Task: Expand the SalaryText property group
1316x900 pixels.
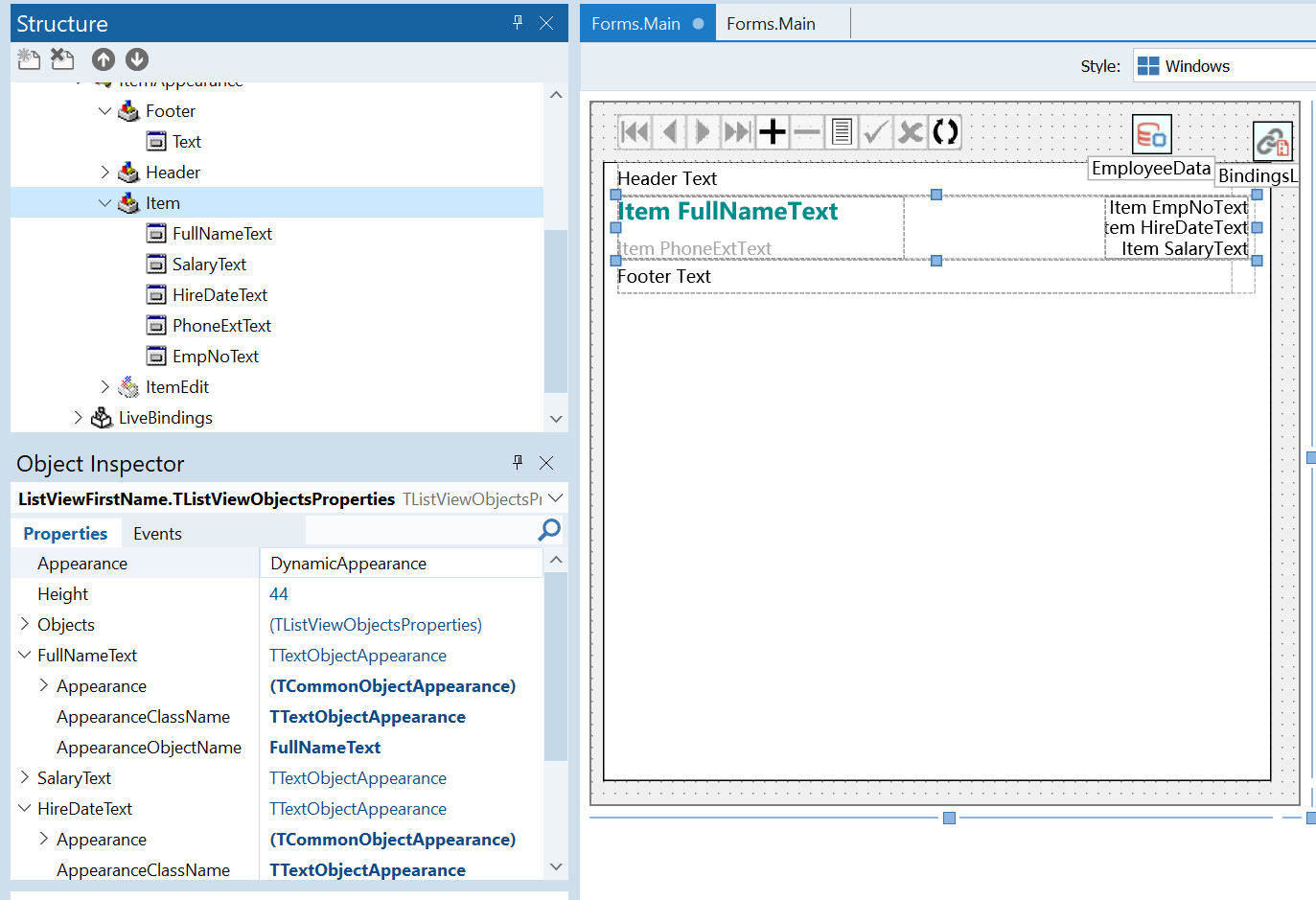Action: click(x=25, y=778)
